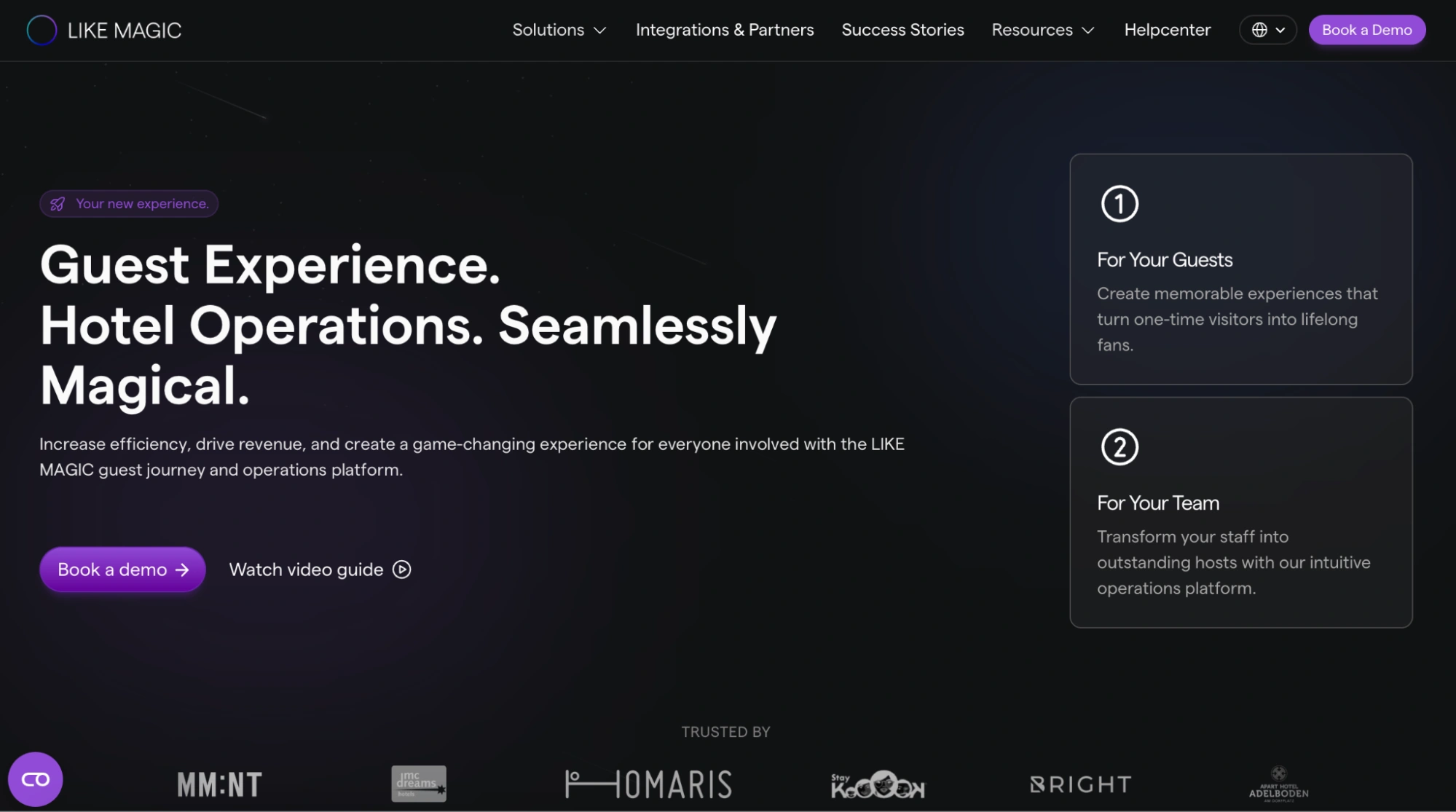
Task: Go to Success Stories
Action: 902,30
